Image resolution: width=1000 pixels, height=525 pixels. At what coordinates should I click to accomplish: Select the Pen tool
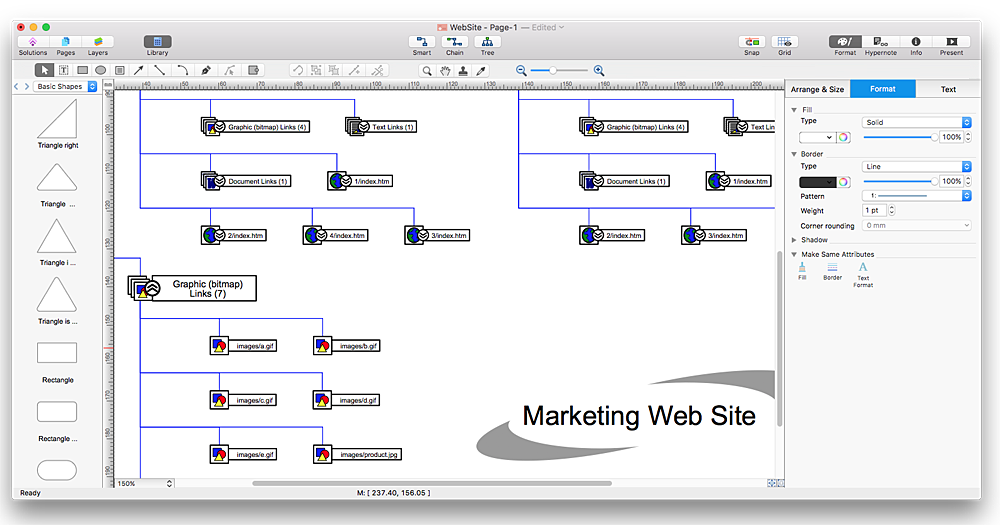click(x=206, y=70)
